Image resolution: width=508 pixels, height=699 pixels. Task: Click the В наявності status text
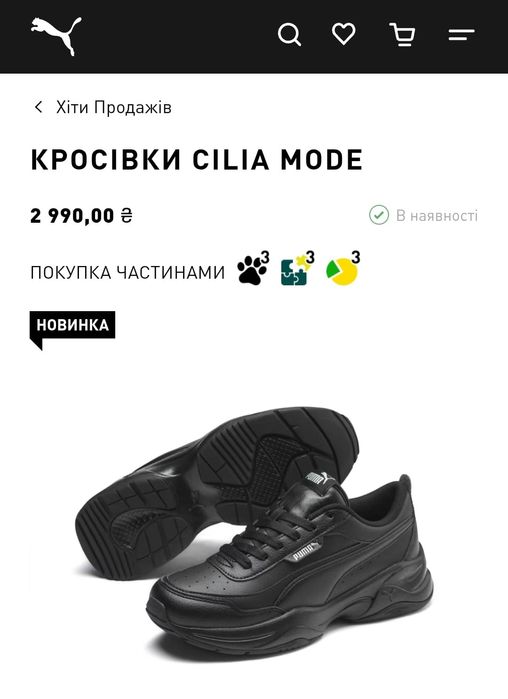coord(437,215)
